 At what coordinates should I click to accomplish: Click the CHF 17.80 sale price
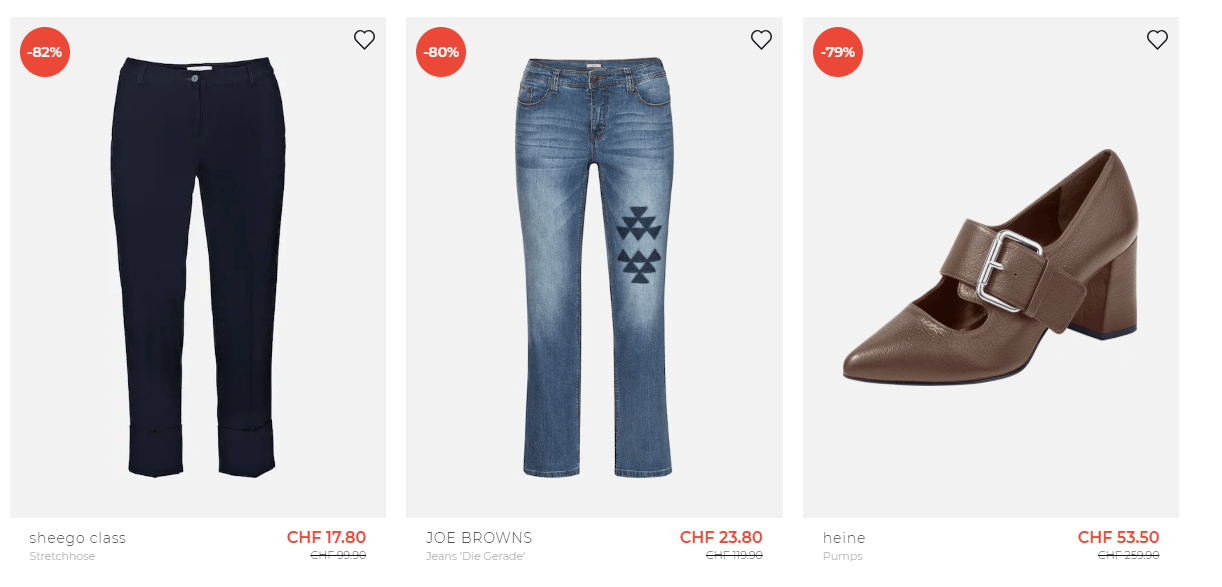[326, 537]
